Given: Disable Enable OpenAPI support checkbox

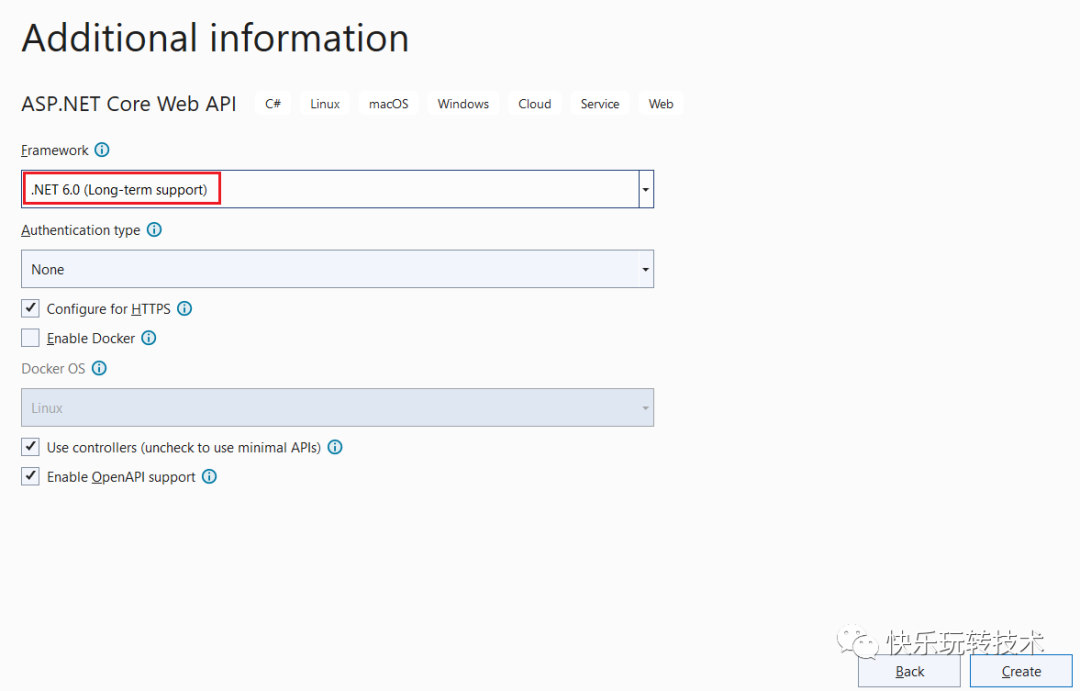Looking at the screenshot, I should (30, 476).
